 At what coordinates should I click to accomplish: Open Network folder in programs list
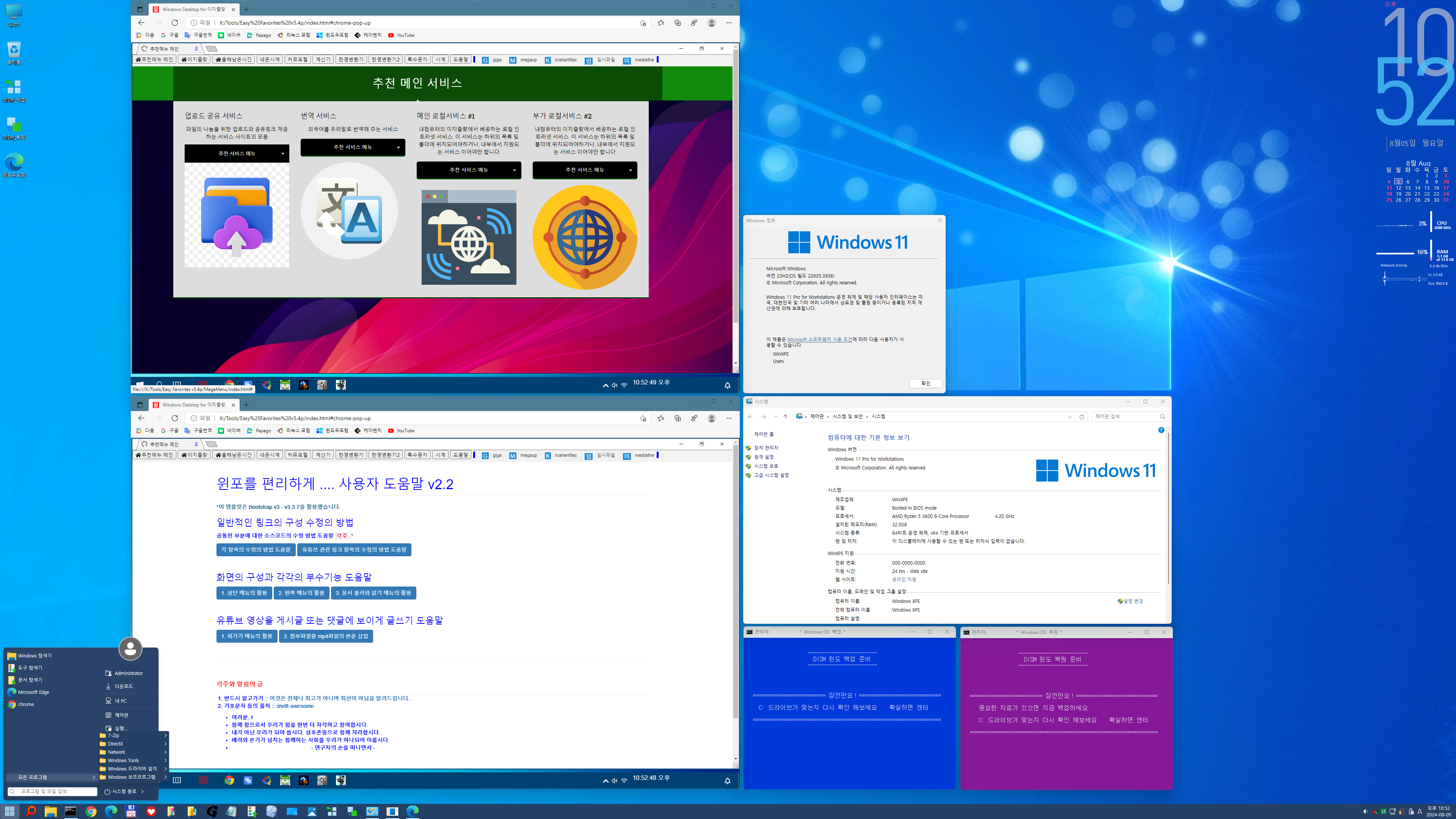[x=133, y=752]
